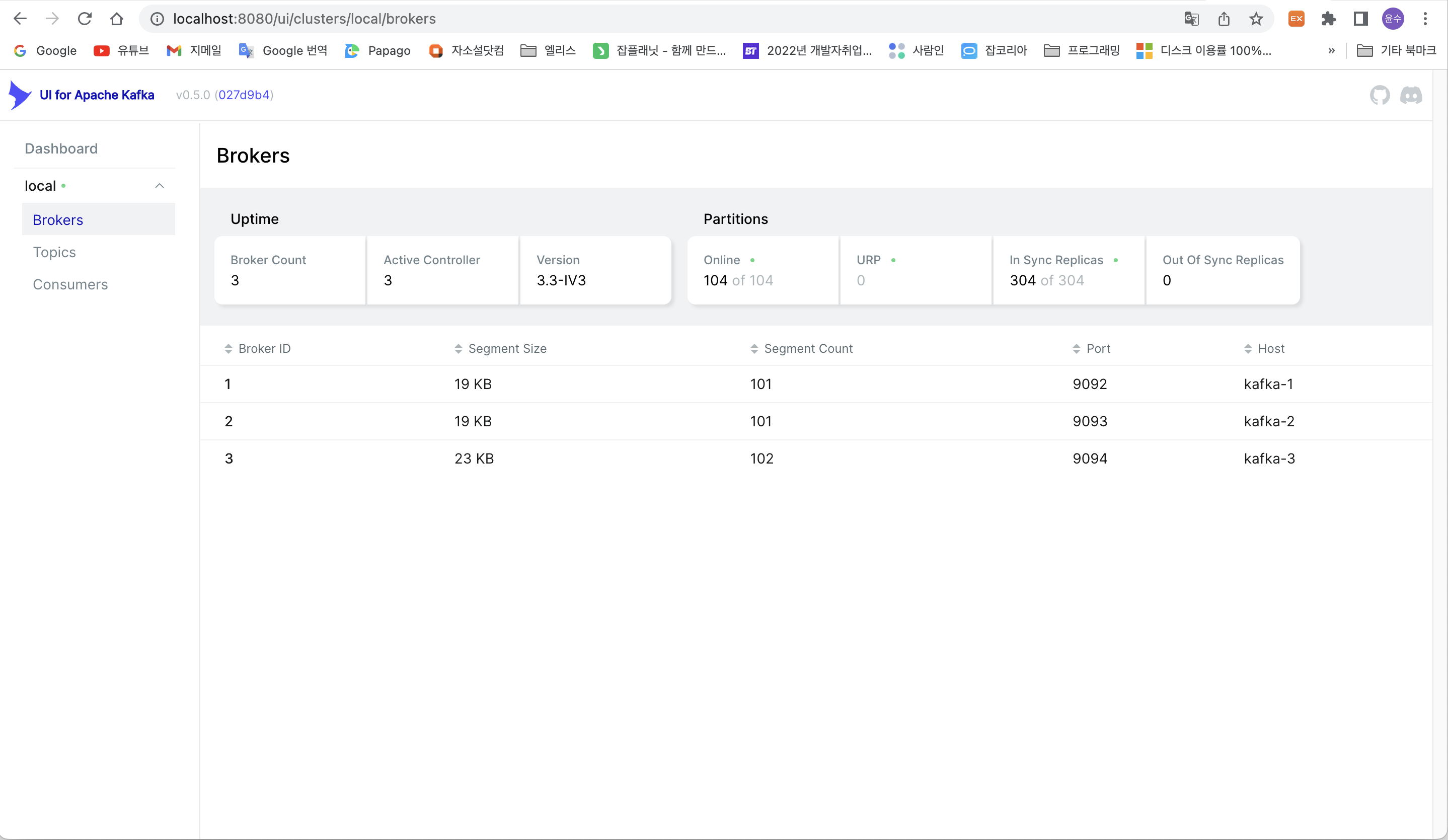Click the share page icon

coord(1224,19)
